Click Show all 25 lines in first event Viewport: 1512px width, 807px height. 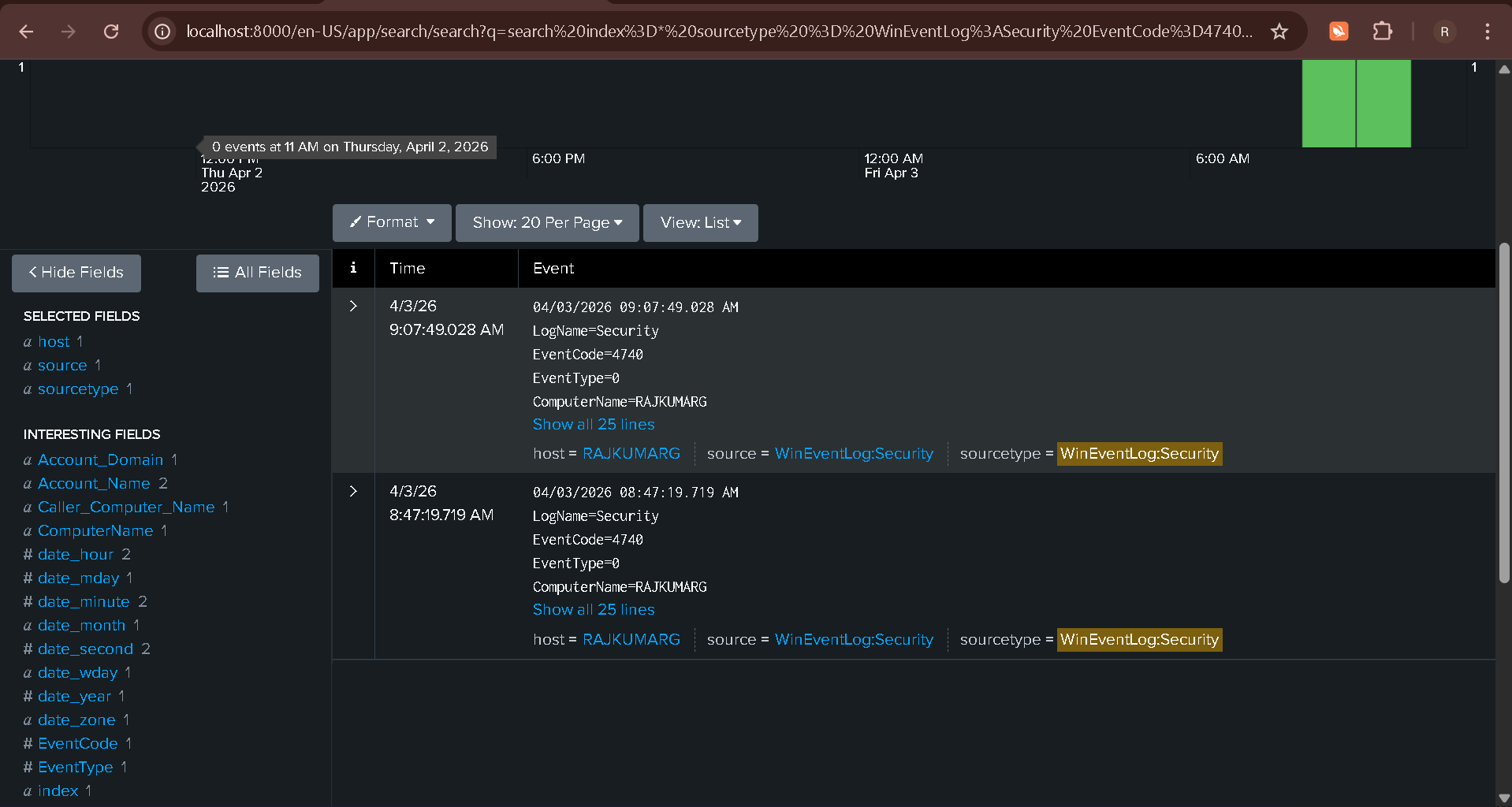(x=594, y=425)
